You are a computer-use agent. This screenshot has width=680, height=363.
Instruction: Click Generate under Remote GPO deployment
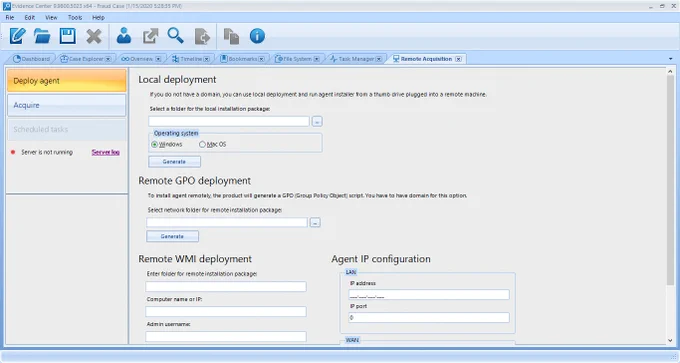[172, 236]
